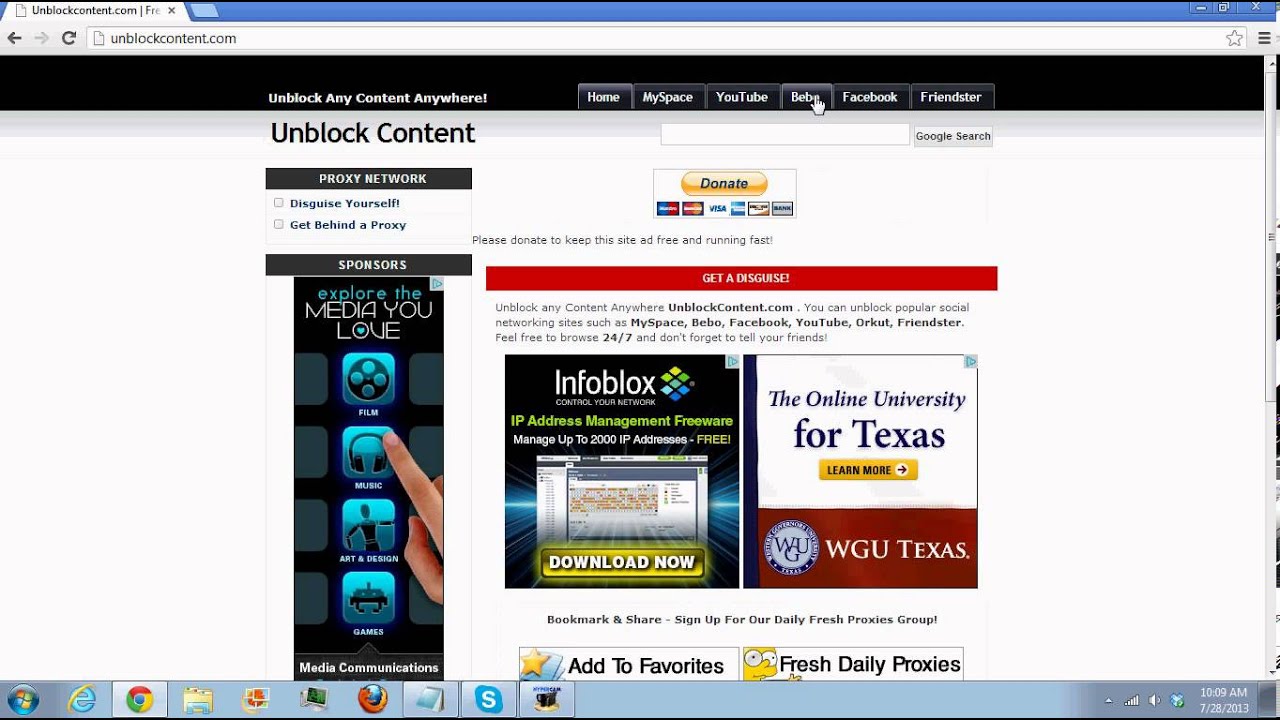Viewport: 1280px width, 720px height.
Task: Click the taskbar clock showing 10:09 AM
Action: (1223, 700)
